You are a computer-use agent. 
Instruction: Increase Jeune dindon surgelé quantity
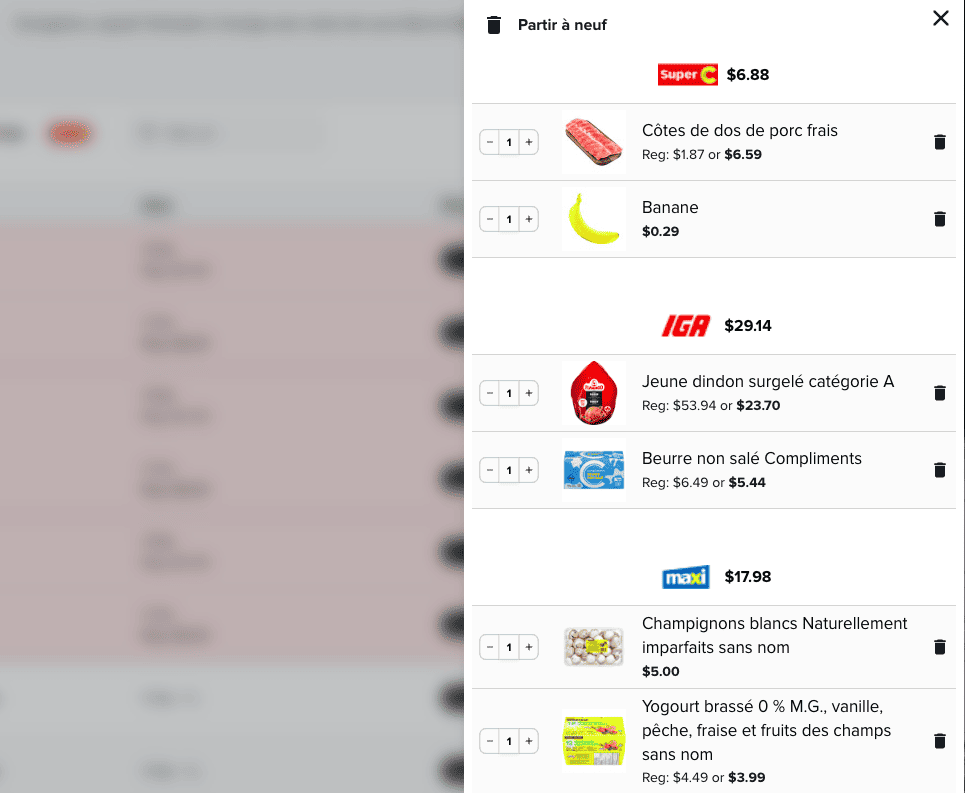(x=529, y=393)
